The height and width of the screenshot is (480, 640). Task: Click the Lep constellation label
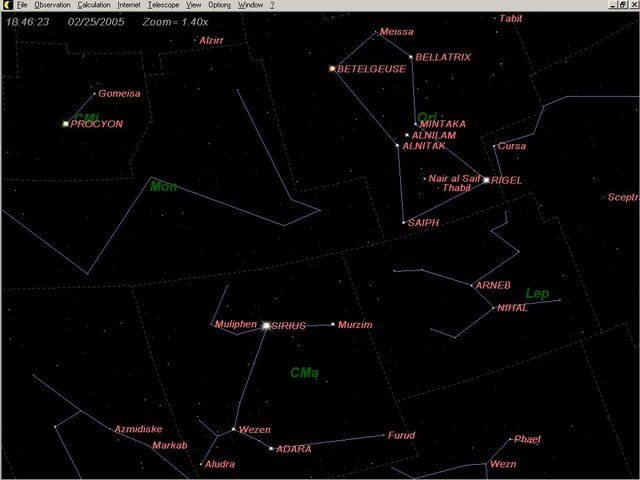tap(537, 293)
